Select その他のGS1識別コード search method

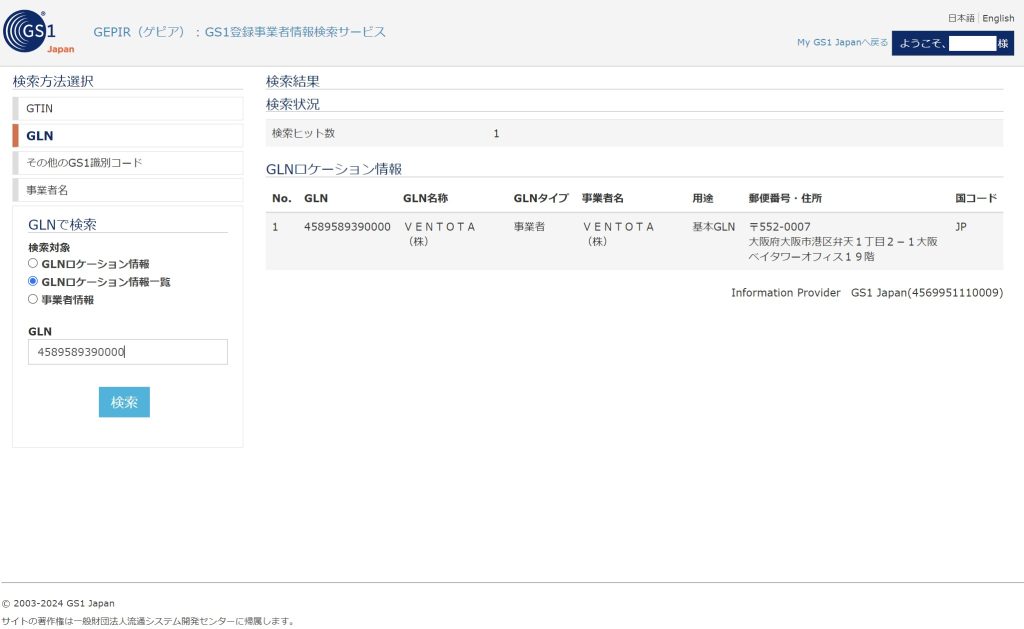[128, 163]
